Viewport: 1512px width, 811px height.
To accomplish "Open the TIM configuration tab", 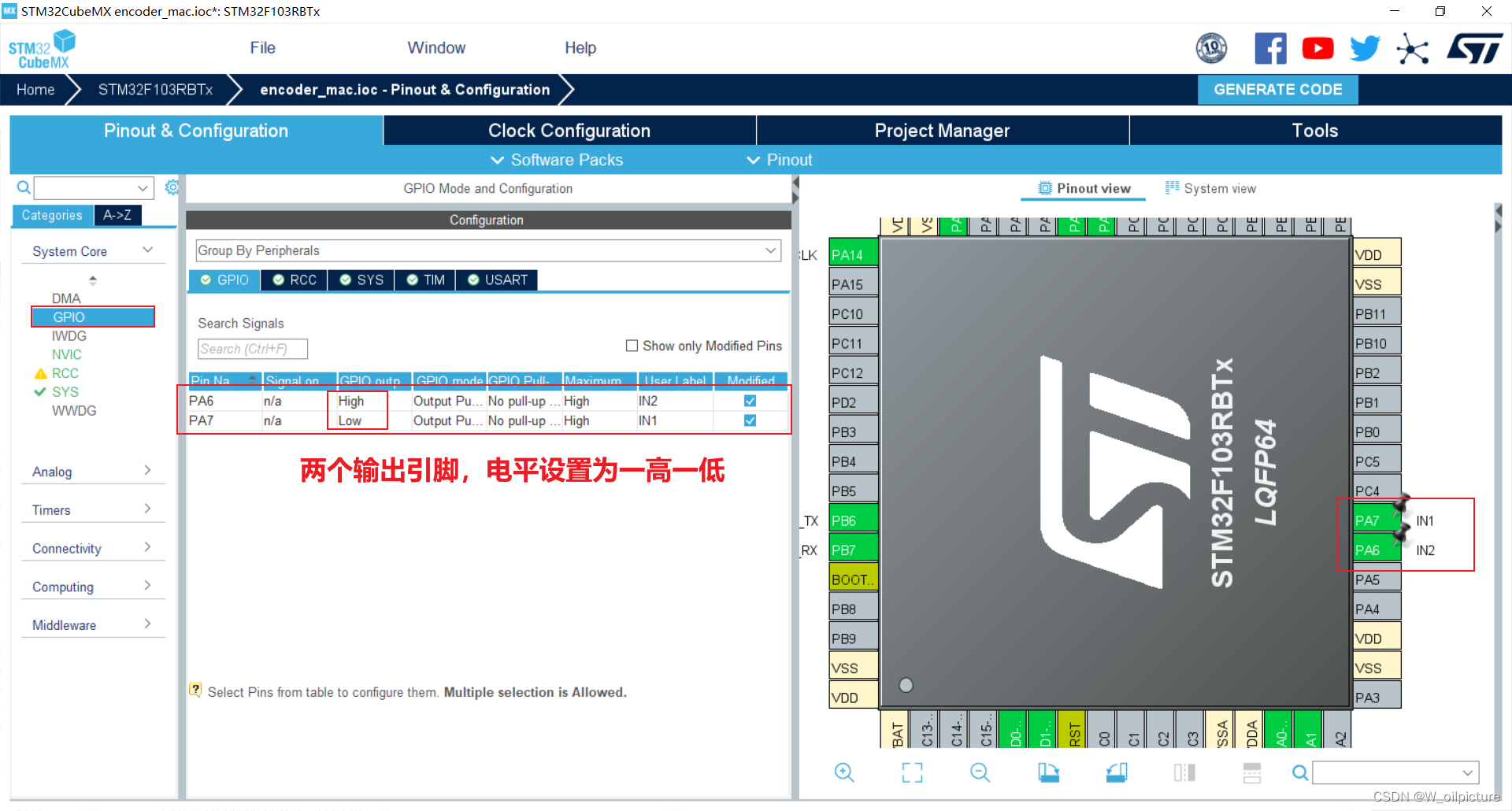I will [x=426, y=280].
